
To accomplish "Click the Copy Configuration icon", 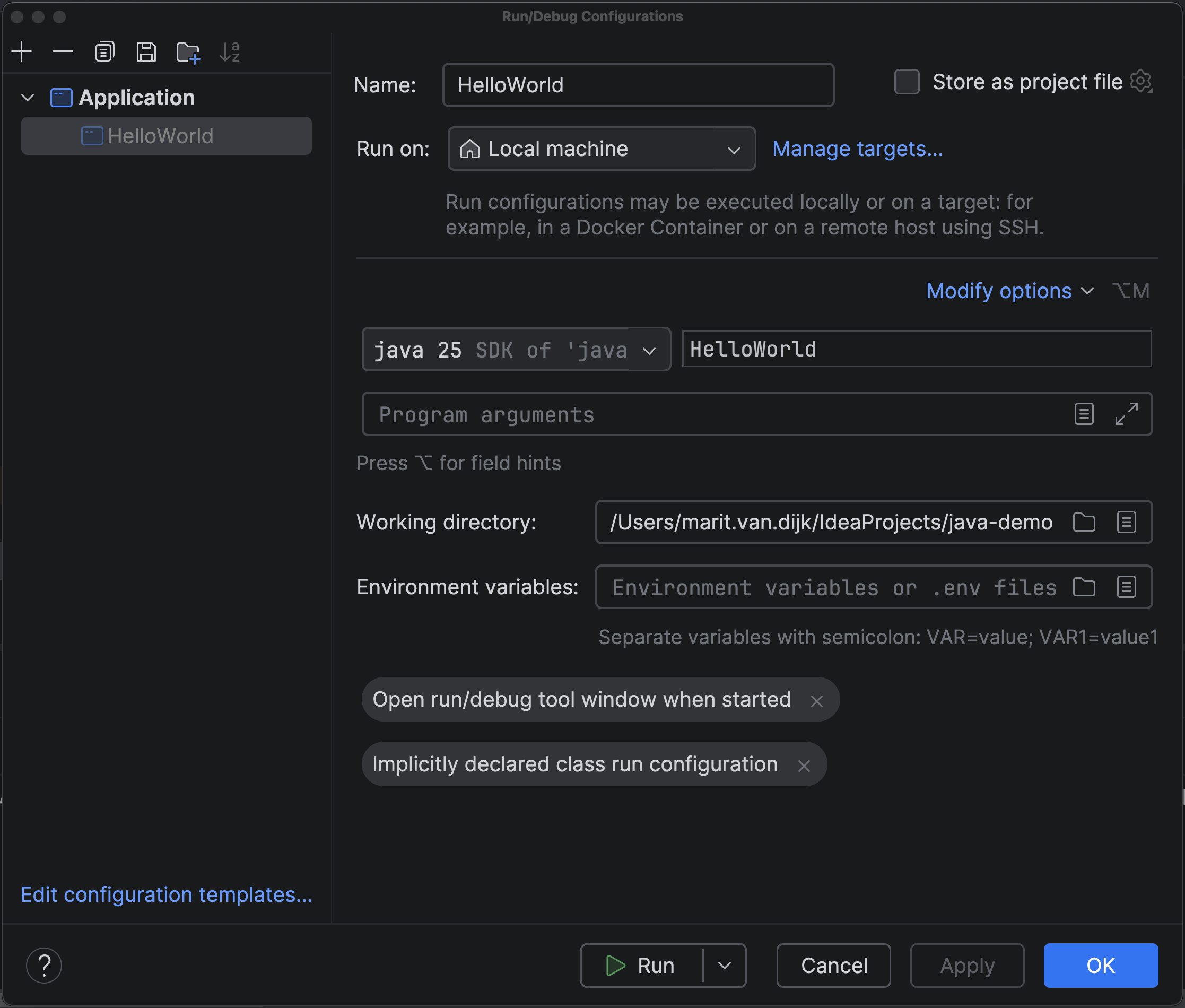I will [104, 51].
